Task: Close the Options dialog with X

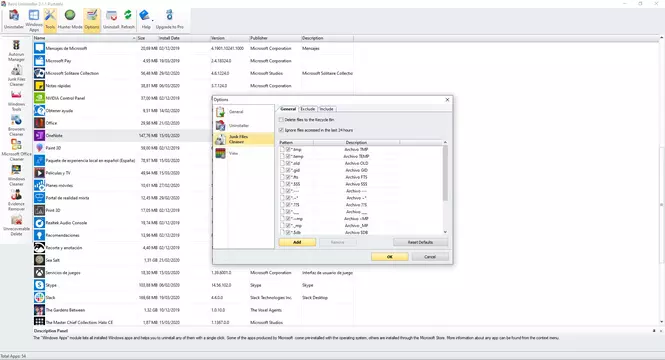Action: [x=447, y=100]
